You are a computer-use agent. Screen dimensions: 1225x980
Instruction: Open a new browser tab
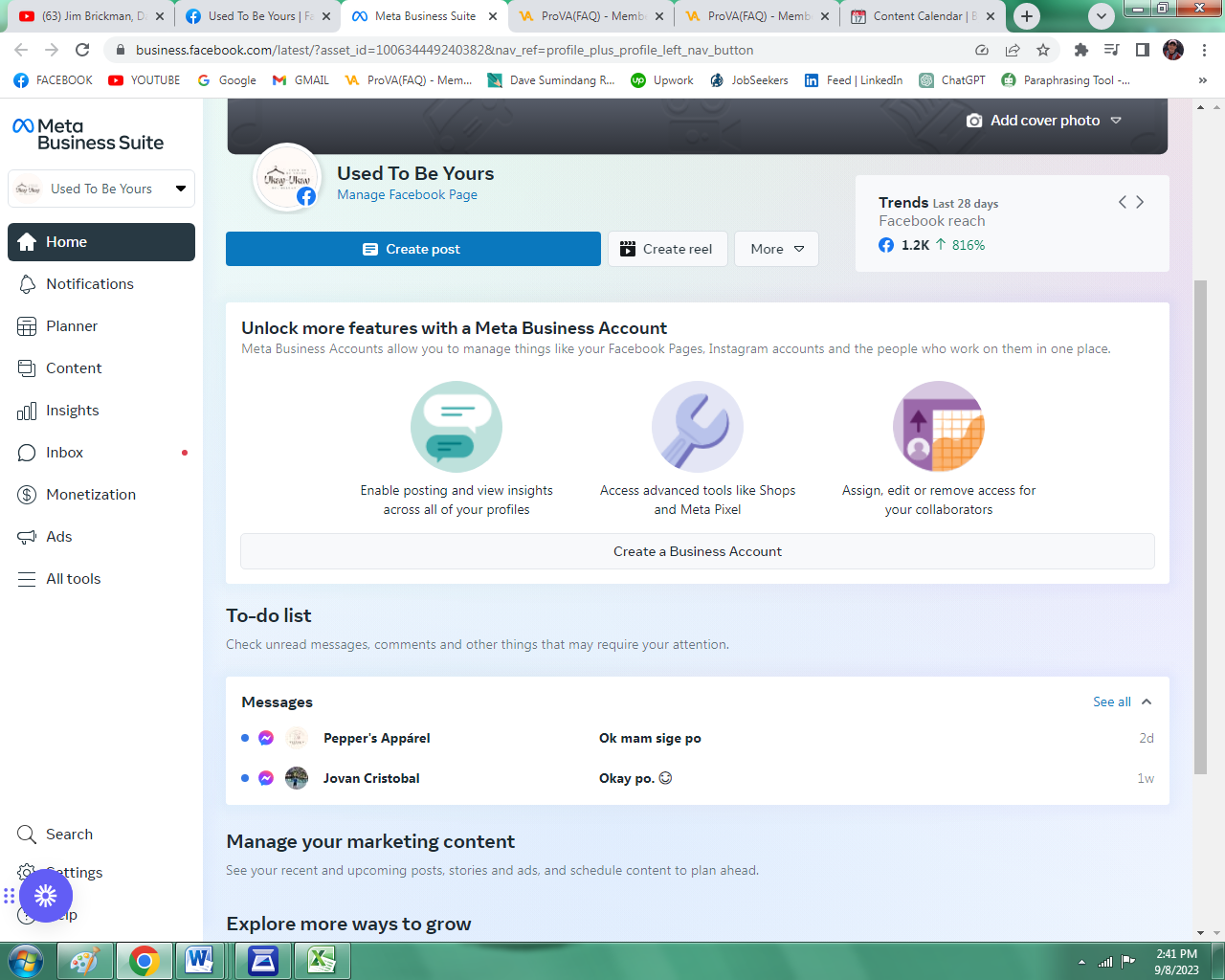1027,16
